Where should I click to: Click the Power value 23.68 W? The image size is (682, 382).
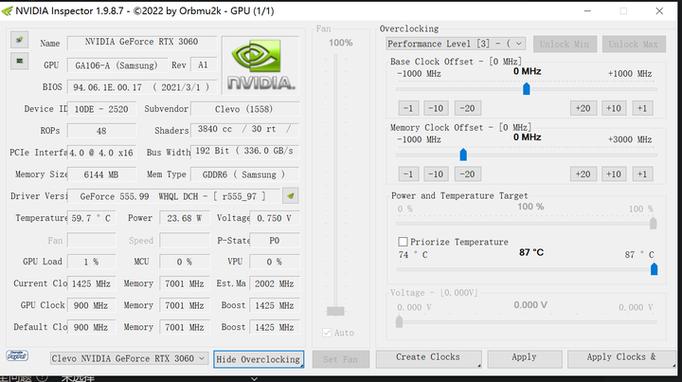184,218
